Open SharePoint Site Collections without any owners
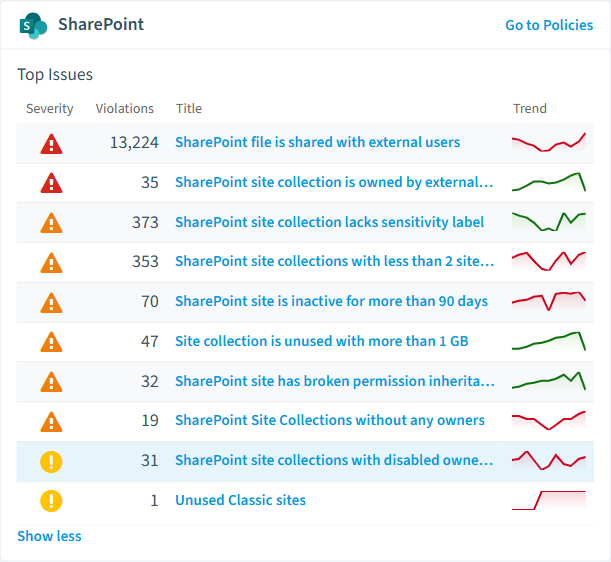 (x=330, y=420)
